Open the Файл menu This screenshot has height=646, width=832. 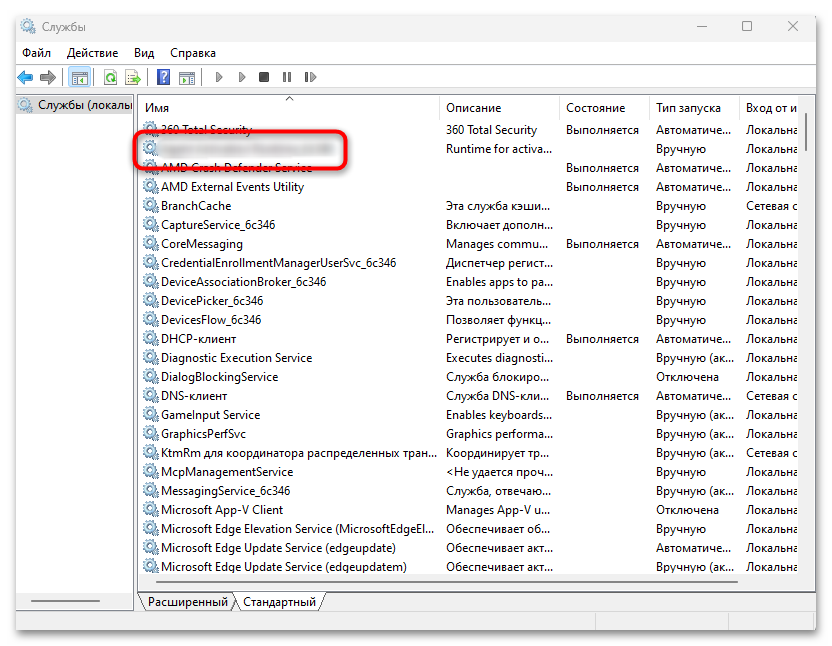pos(37,53)
